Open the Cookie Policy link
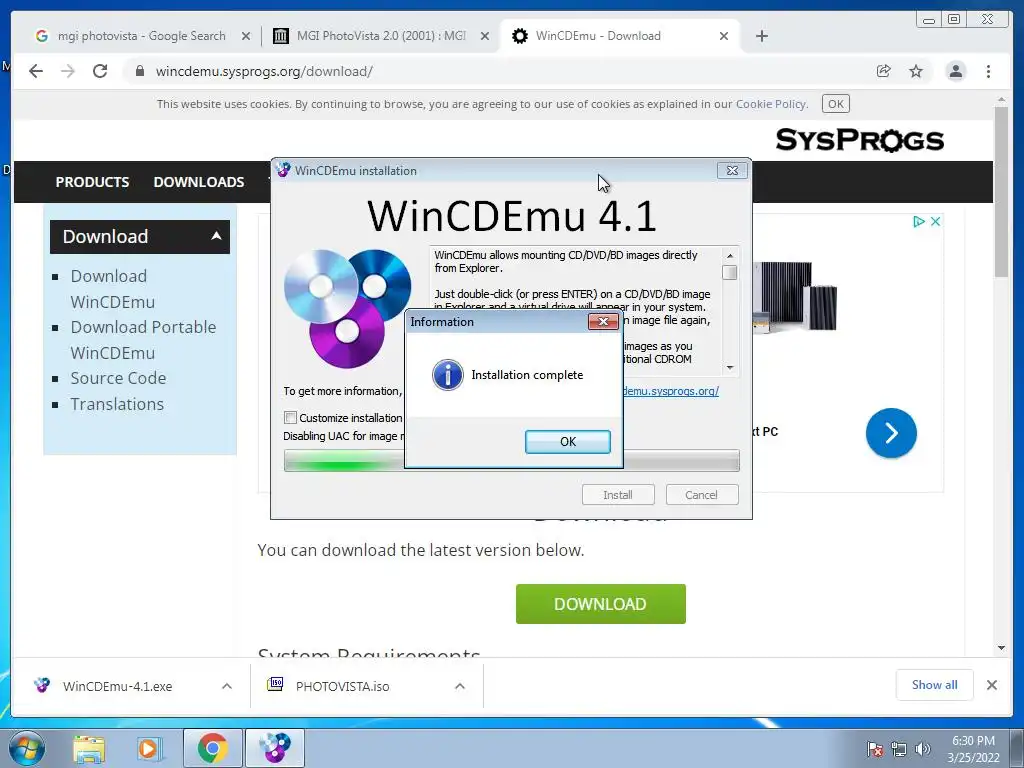This screenshot has height=768, width=1024. (771, 104)
